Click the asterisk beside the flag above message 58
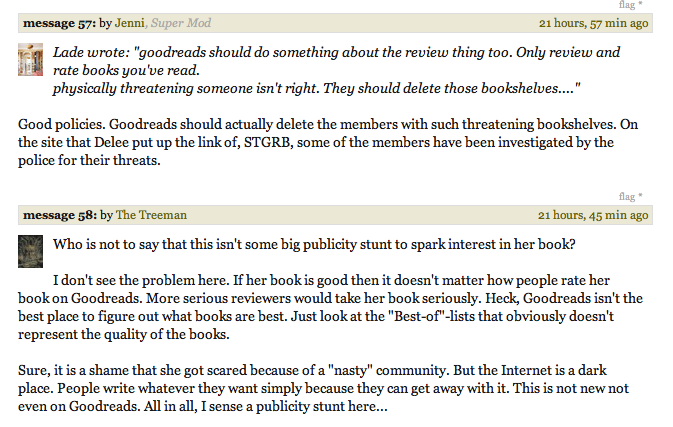 [x=640, y=196]
